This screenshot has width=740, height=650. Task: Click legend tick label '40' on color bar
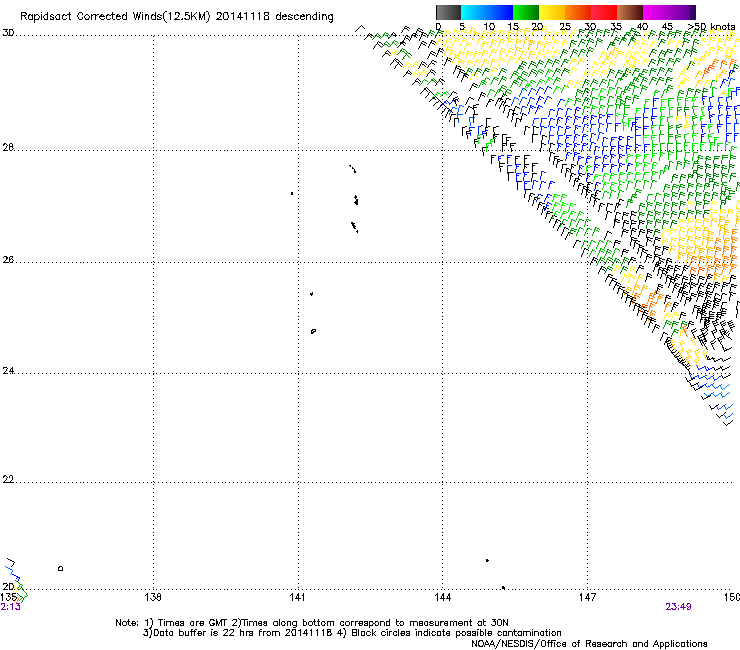point(642,27)
